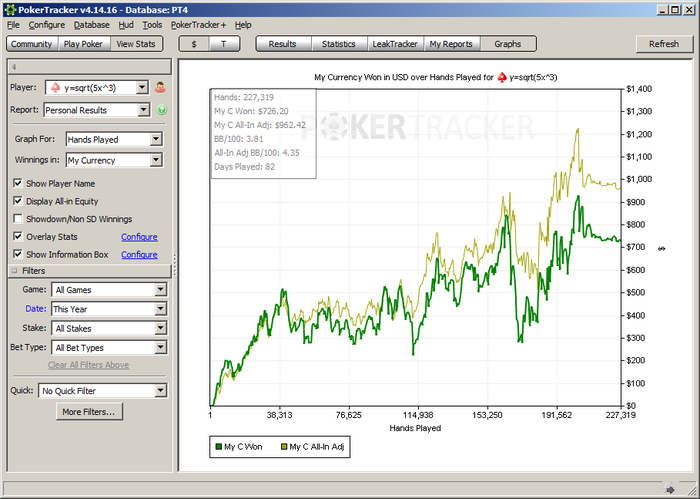Expand the Graph For dropdown
This screenshot has width=700, height=499.
tap(156, 139)
